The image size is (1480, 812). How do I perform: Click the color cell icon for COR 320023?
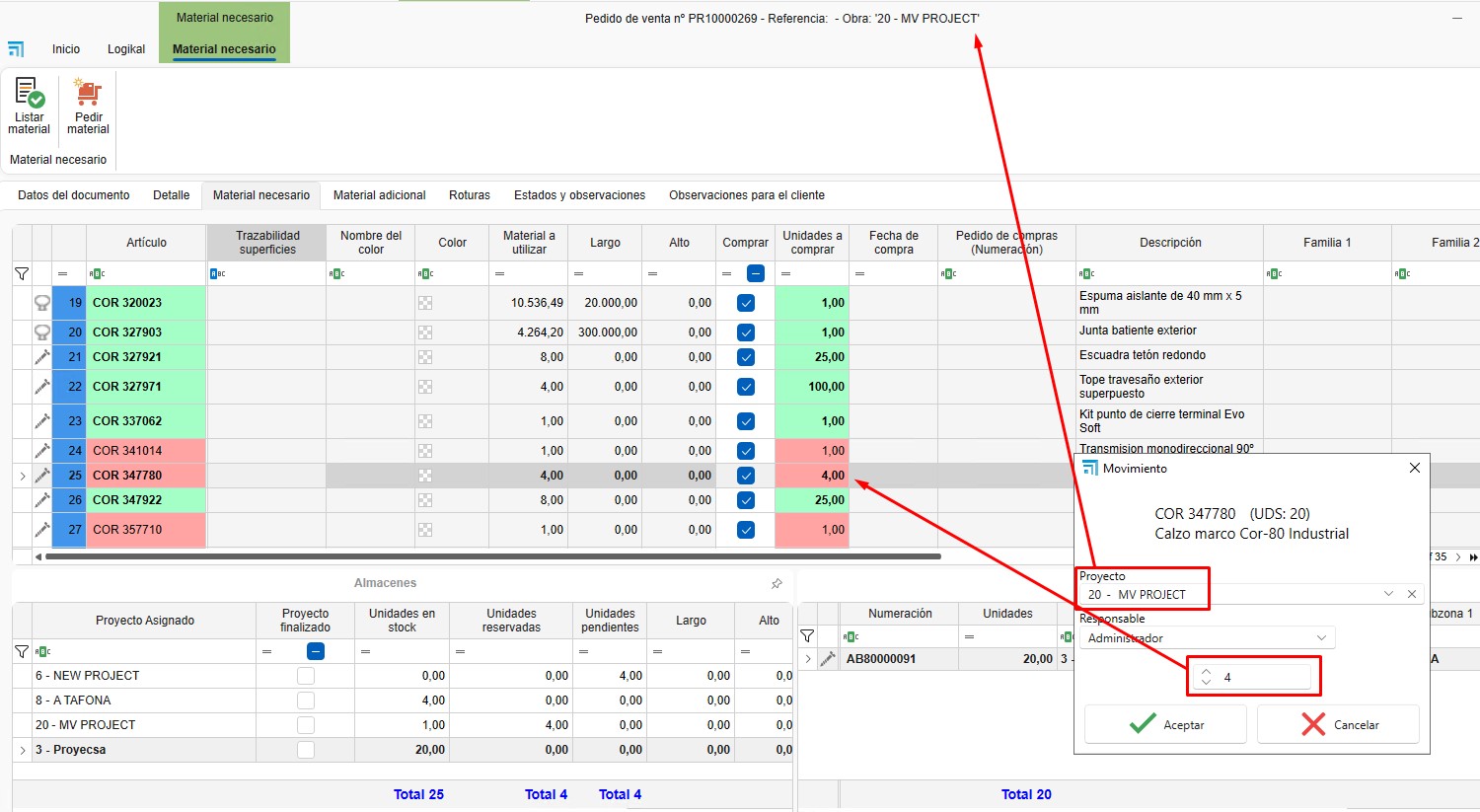tap(425, 303)
